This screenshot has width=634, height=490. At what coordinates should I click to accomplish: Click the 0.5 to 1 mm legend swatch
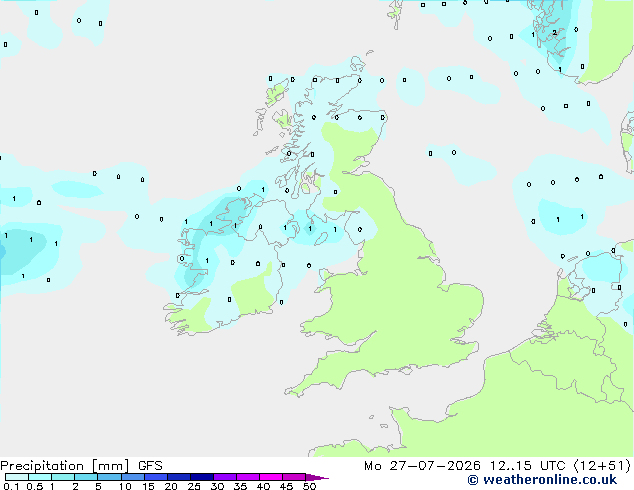pos(40,477)
